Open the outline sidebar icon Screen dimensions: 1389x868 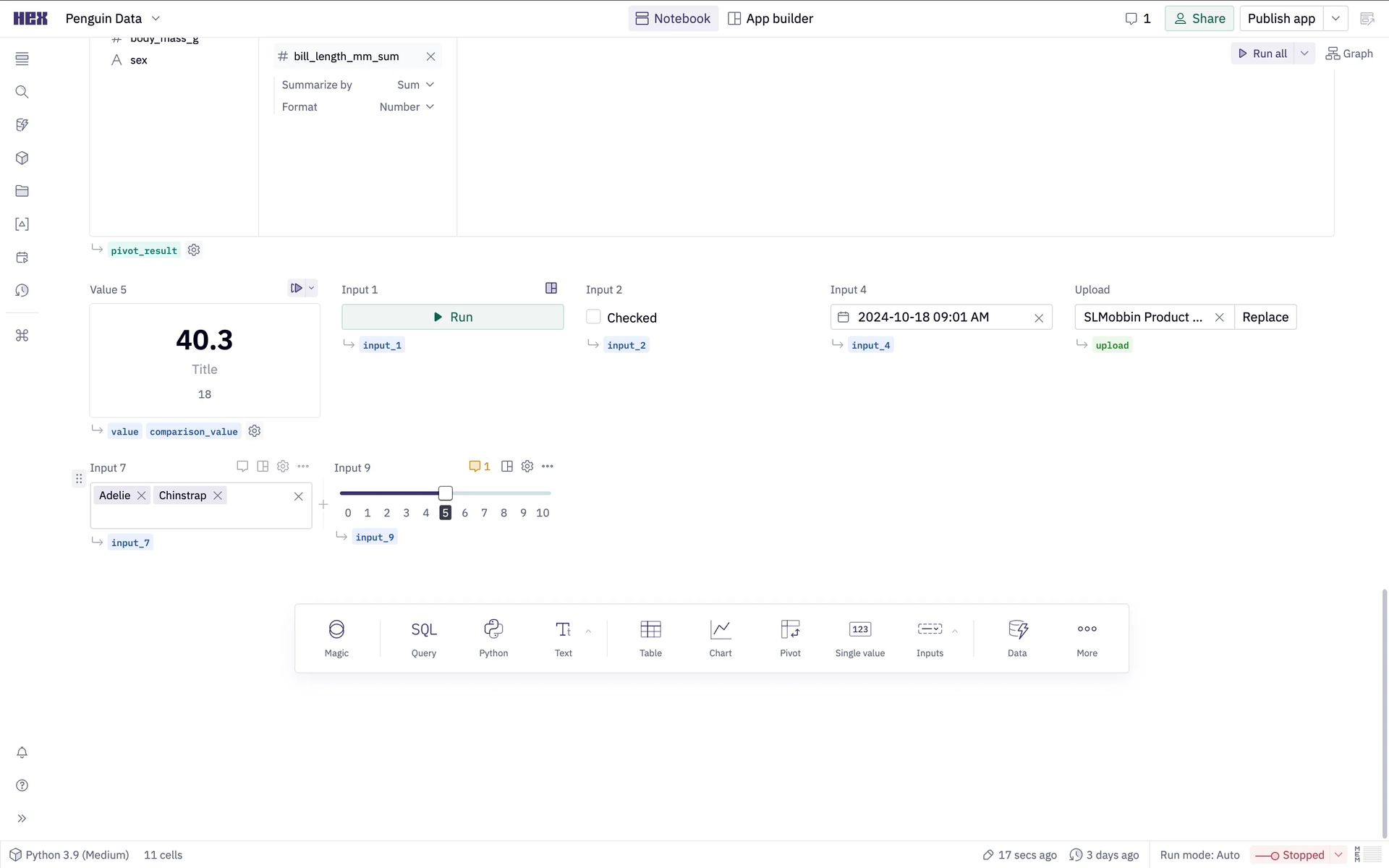[22, 59]
